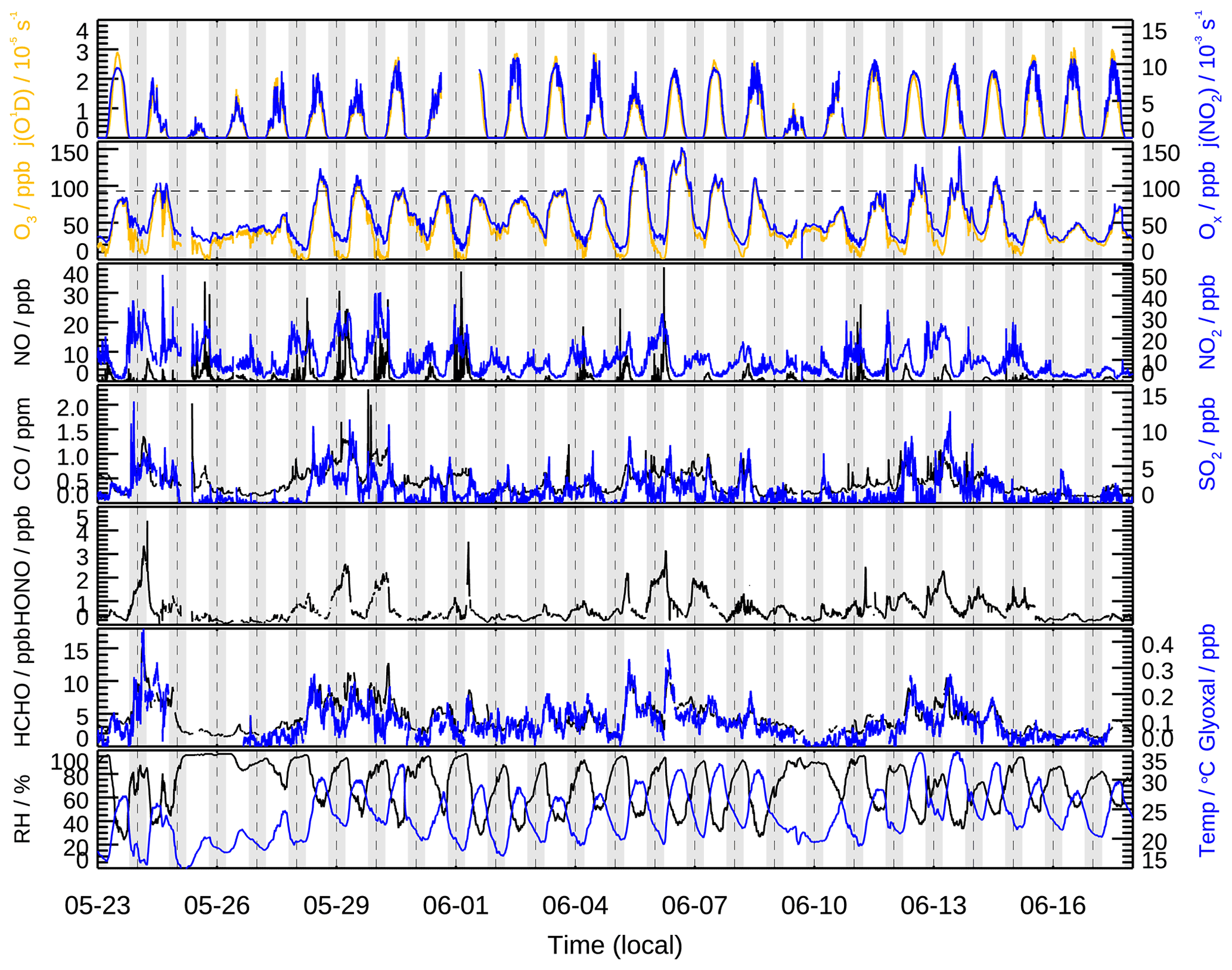Click the blue 'NO2 / ppb' axis label

coord(1208,322)
